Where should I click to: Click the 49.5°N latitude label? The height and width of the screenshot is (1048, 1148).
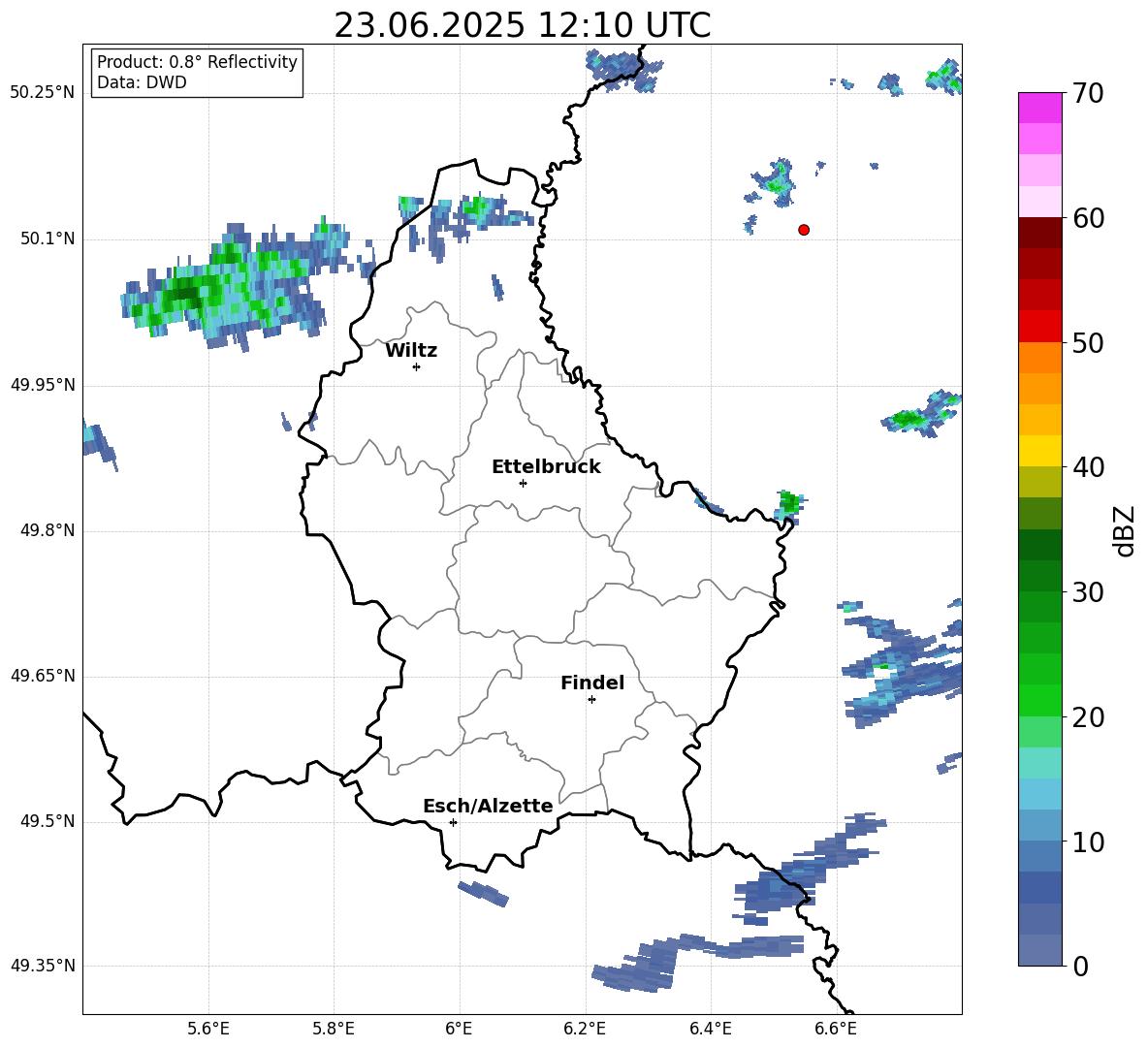pos(48,821)
